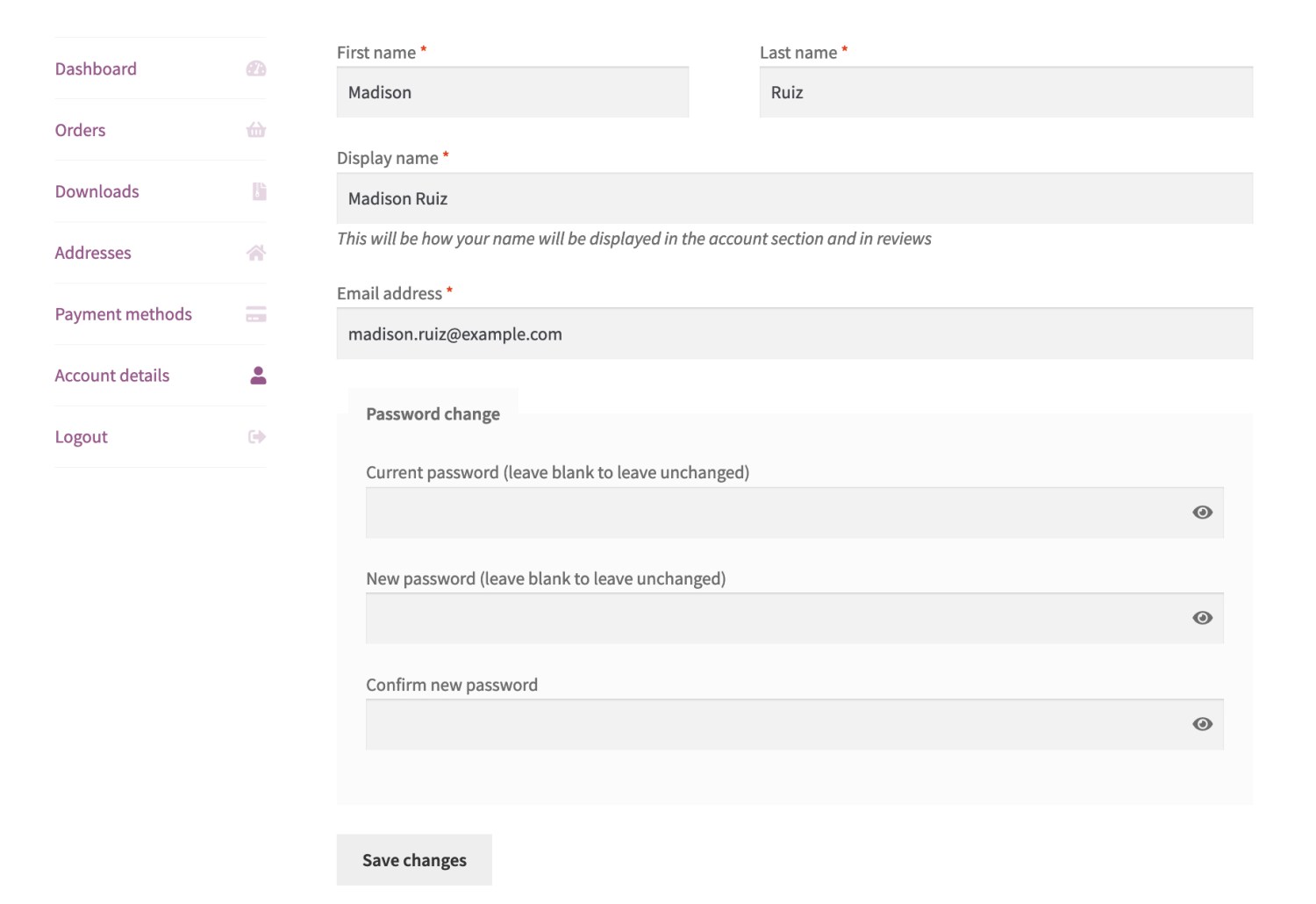This screenshot has width=1316, height=904.
Task: Navigate to Payment methods
Action: [x=124, y=314]
